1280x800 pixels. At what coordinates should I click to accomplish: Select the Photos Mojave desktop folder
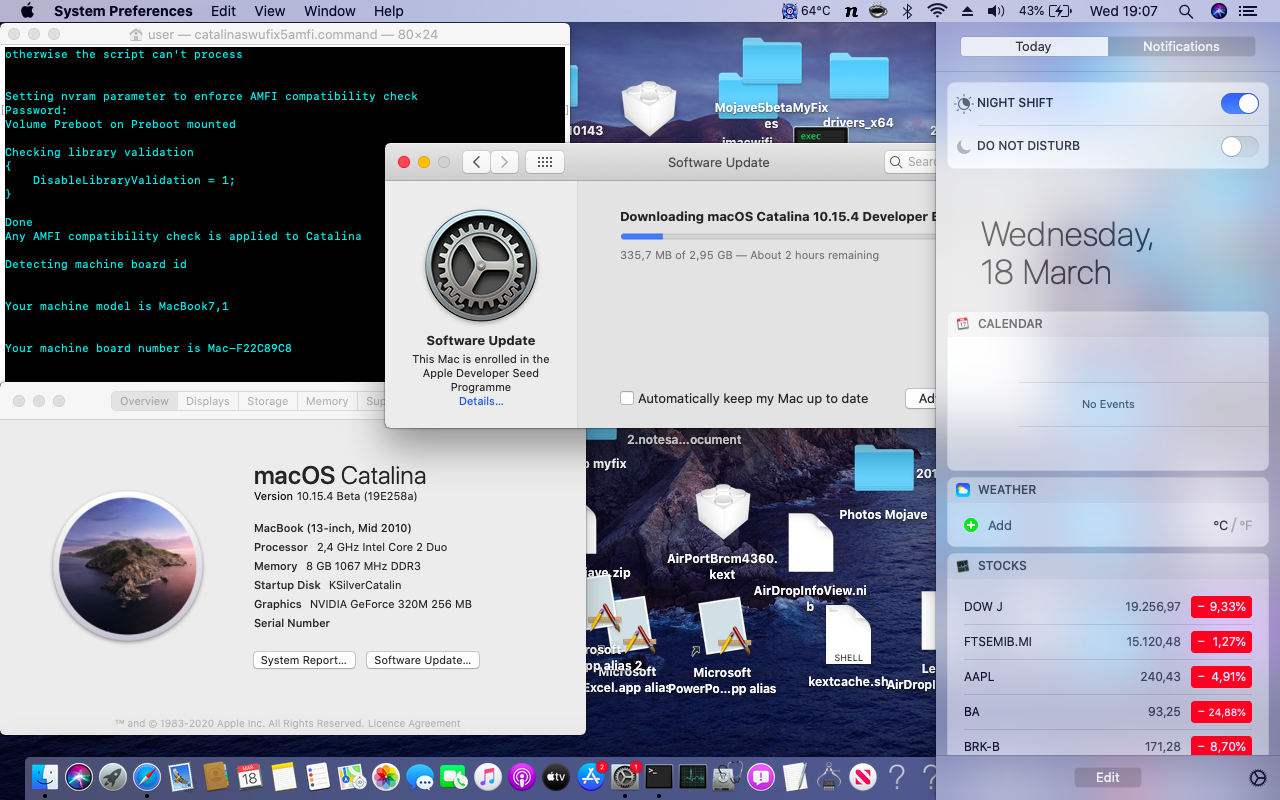883,483
